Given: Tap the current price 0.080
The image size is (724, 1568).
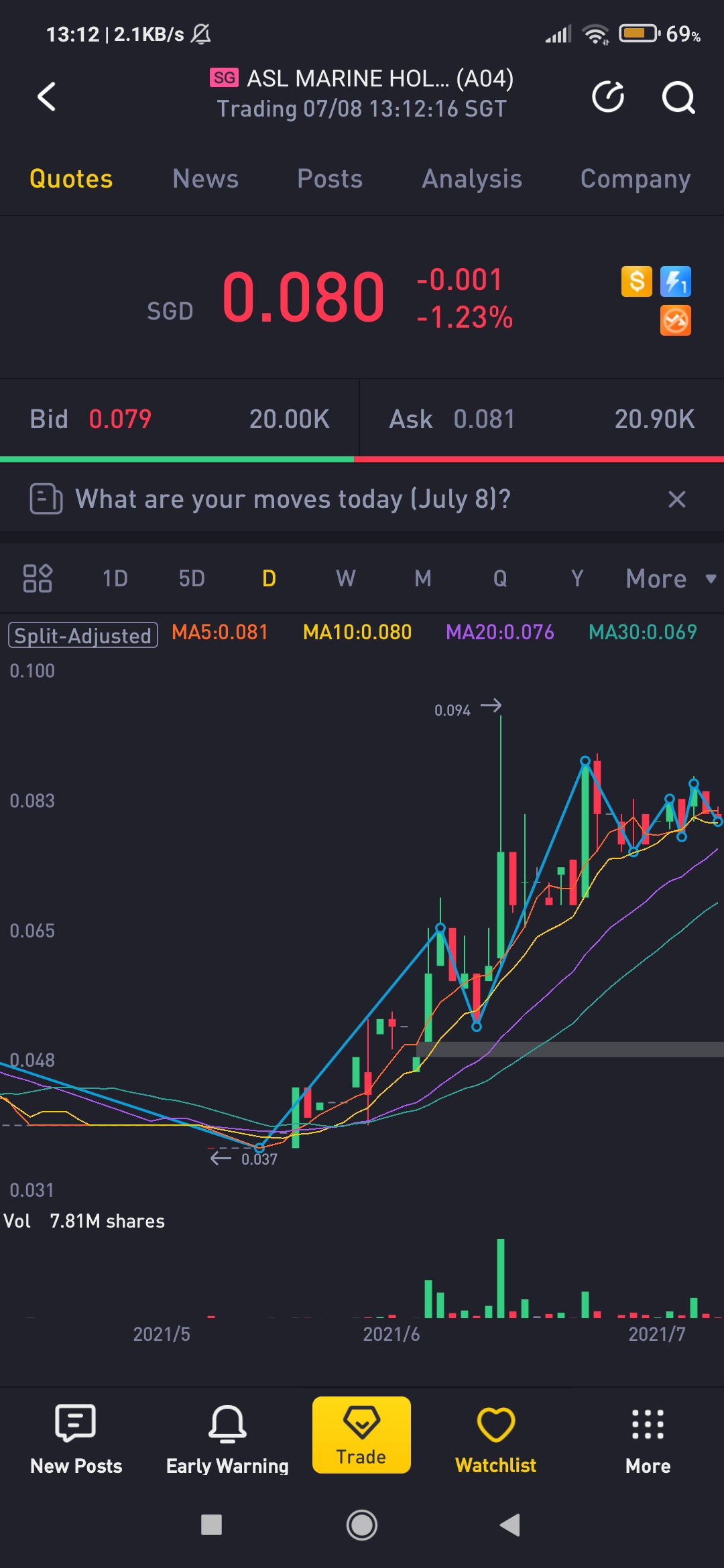Looking at the screenshot, I should point(304,297).
